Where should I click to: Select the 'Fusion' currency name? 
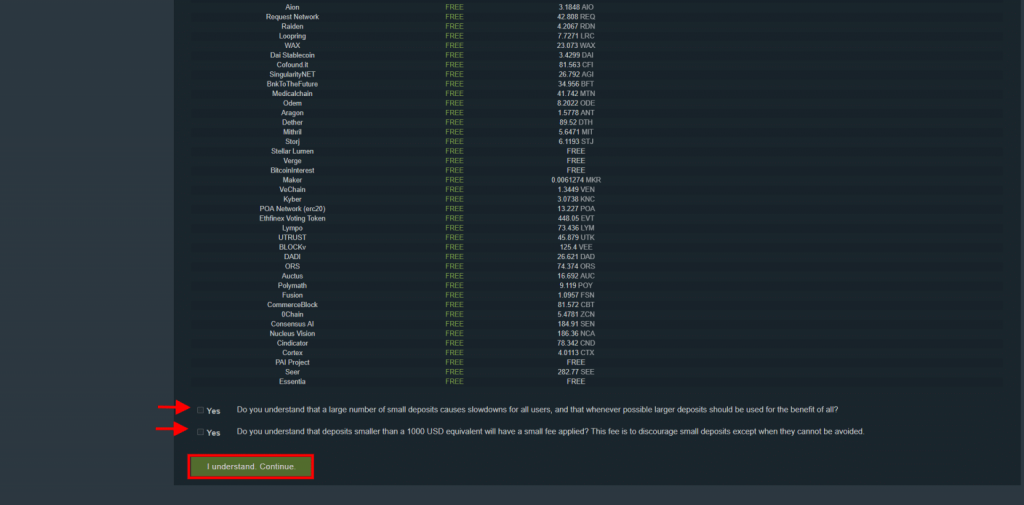tap(292, 295)
